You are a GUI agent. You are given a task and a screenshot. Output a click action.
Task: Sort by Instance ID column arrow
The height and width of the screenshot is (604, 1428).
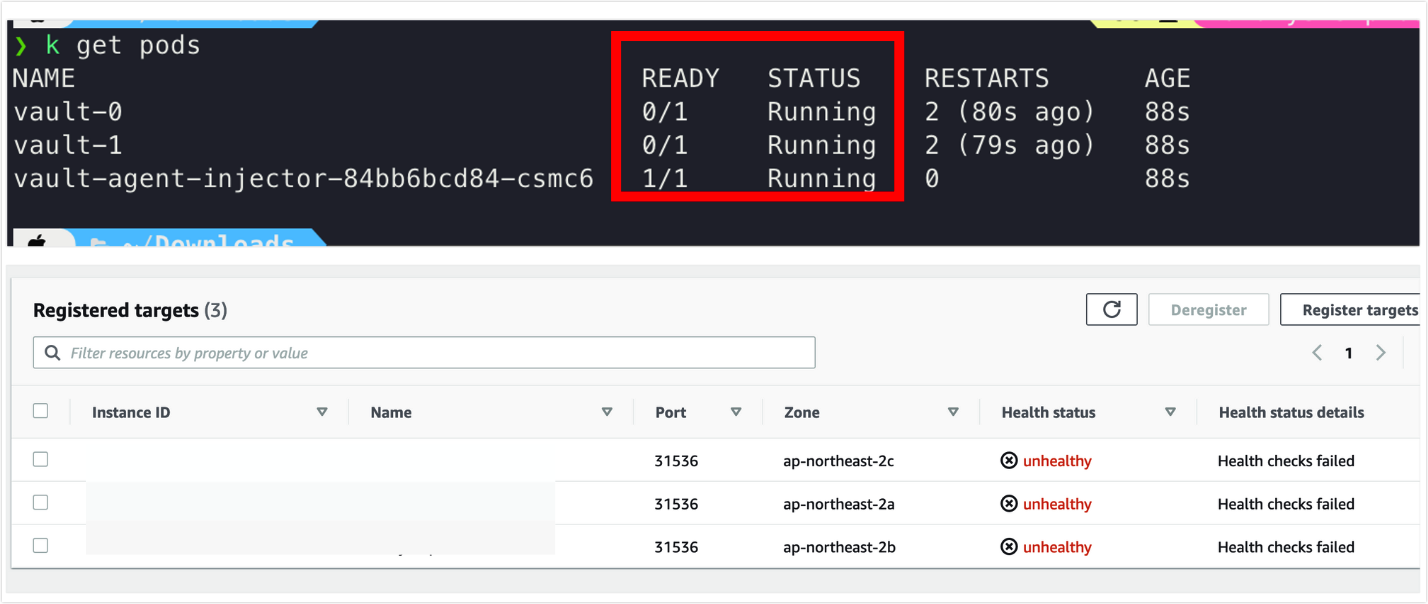tap(322, 412)
